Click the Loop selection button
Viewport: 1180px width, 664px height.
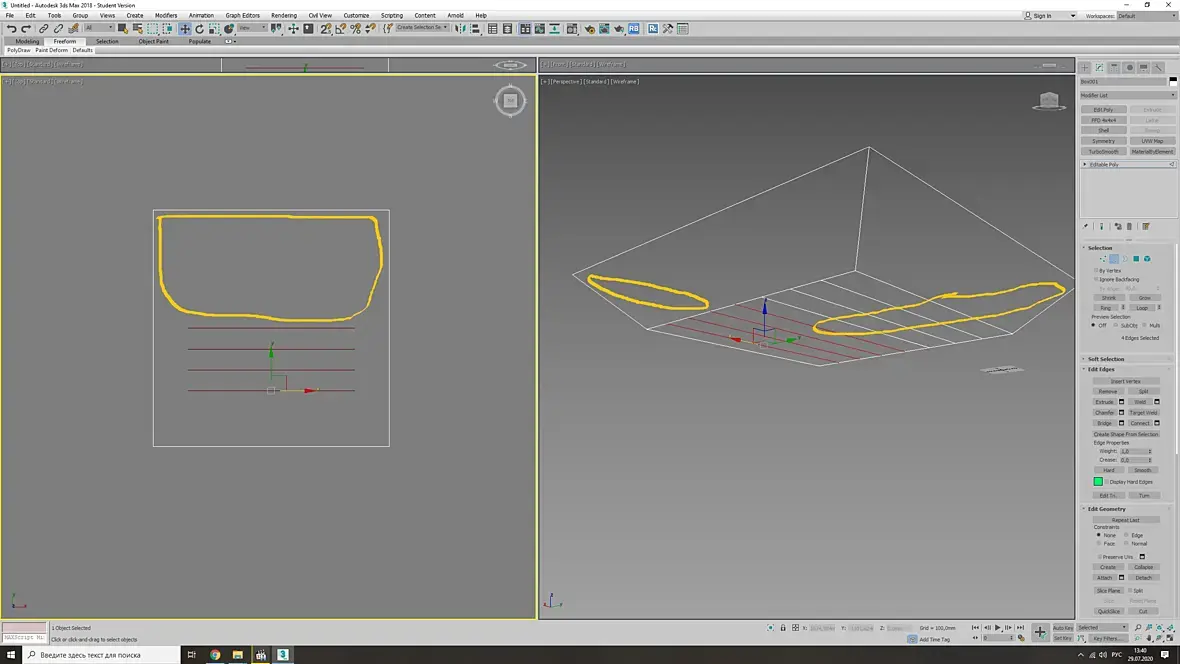click(1142, 308)
